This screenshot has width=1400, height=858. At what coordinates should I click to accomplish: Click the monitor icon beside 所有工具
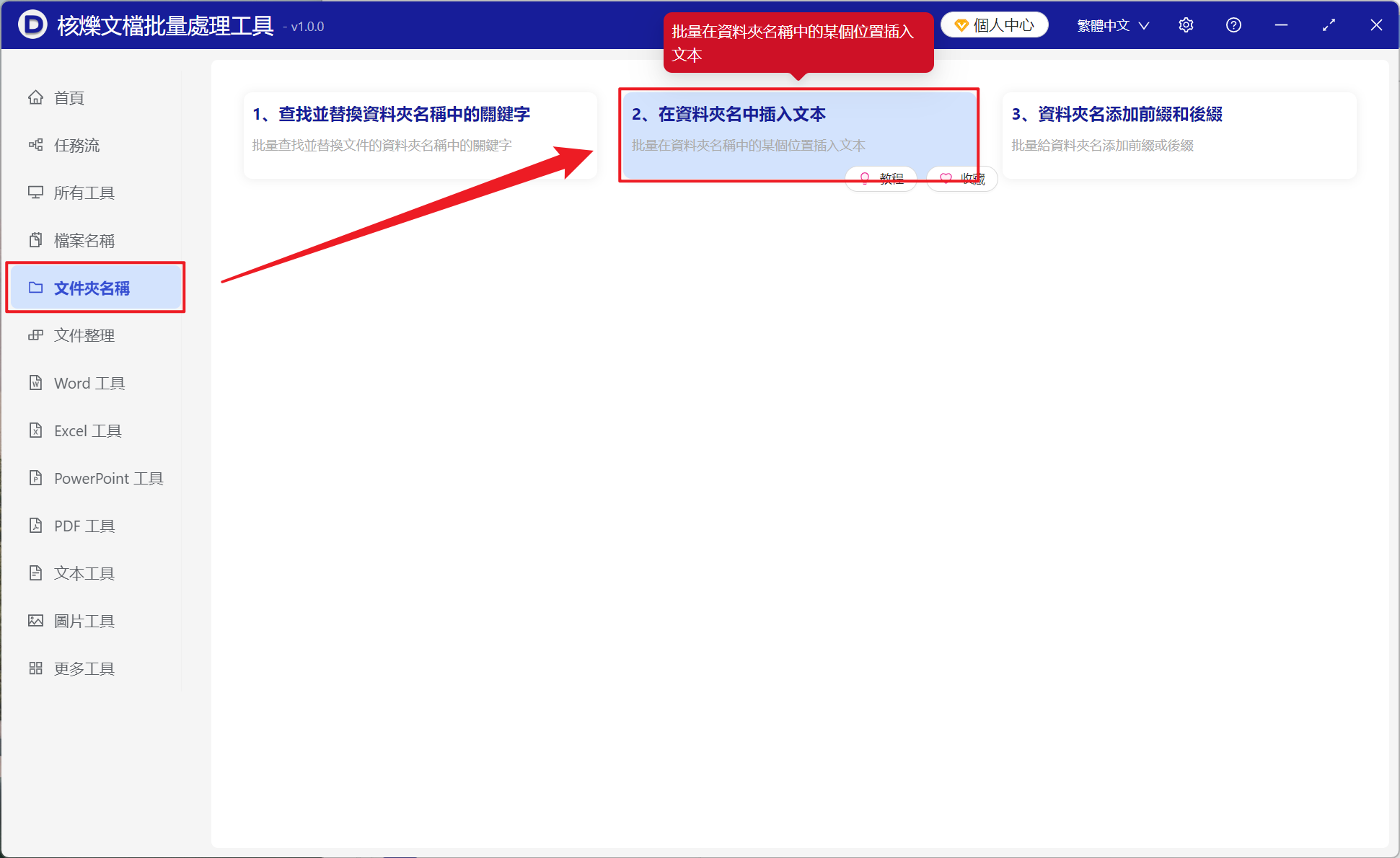point(35,193)
